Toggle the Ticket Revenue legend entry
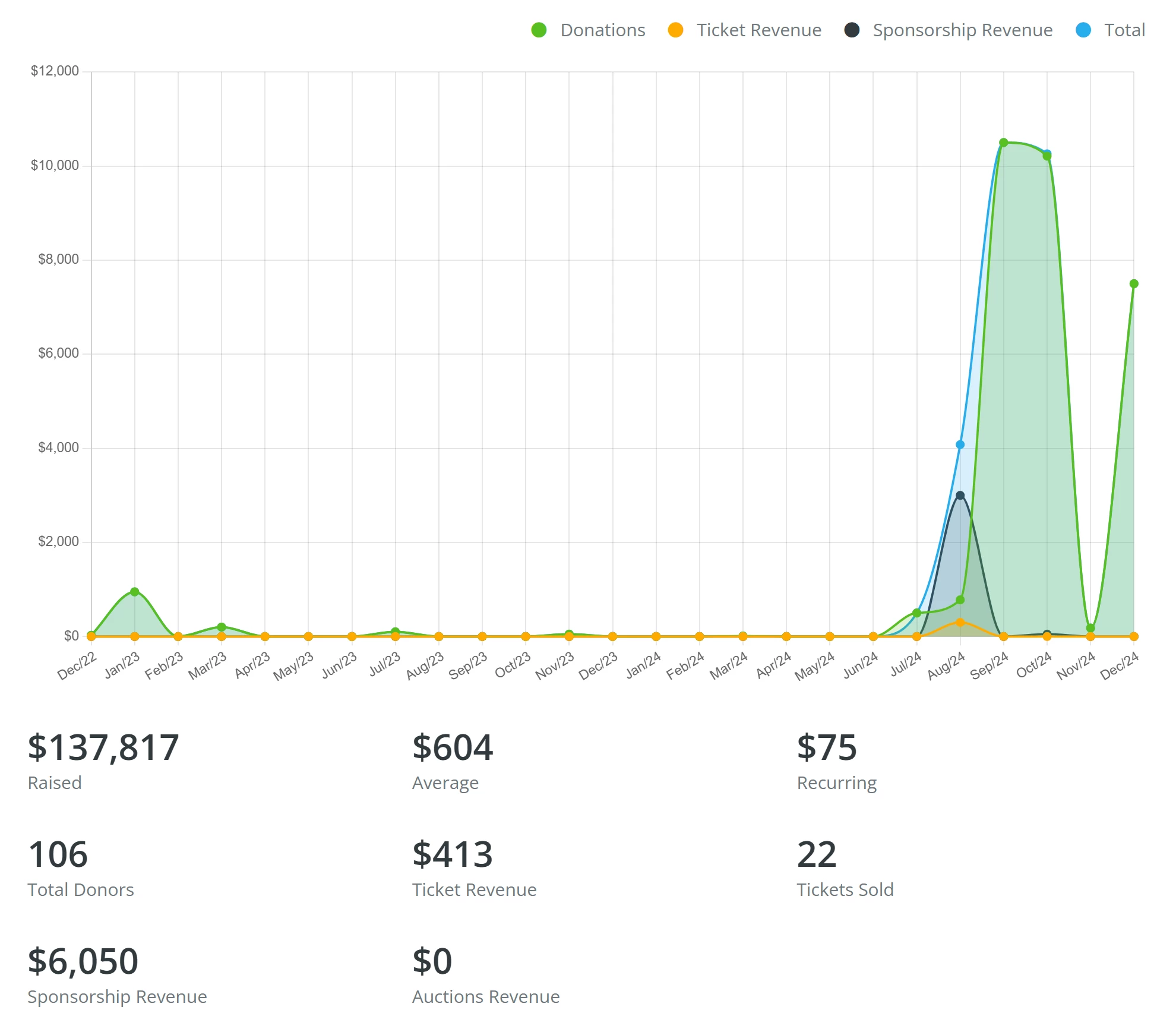This screenshot has width=1176, height=1035. 758,30
